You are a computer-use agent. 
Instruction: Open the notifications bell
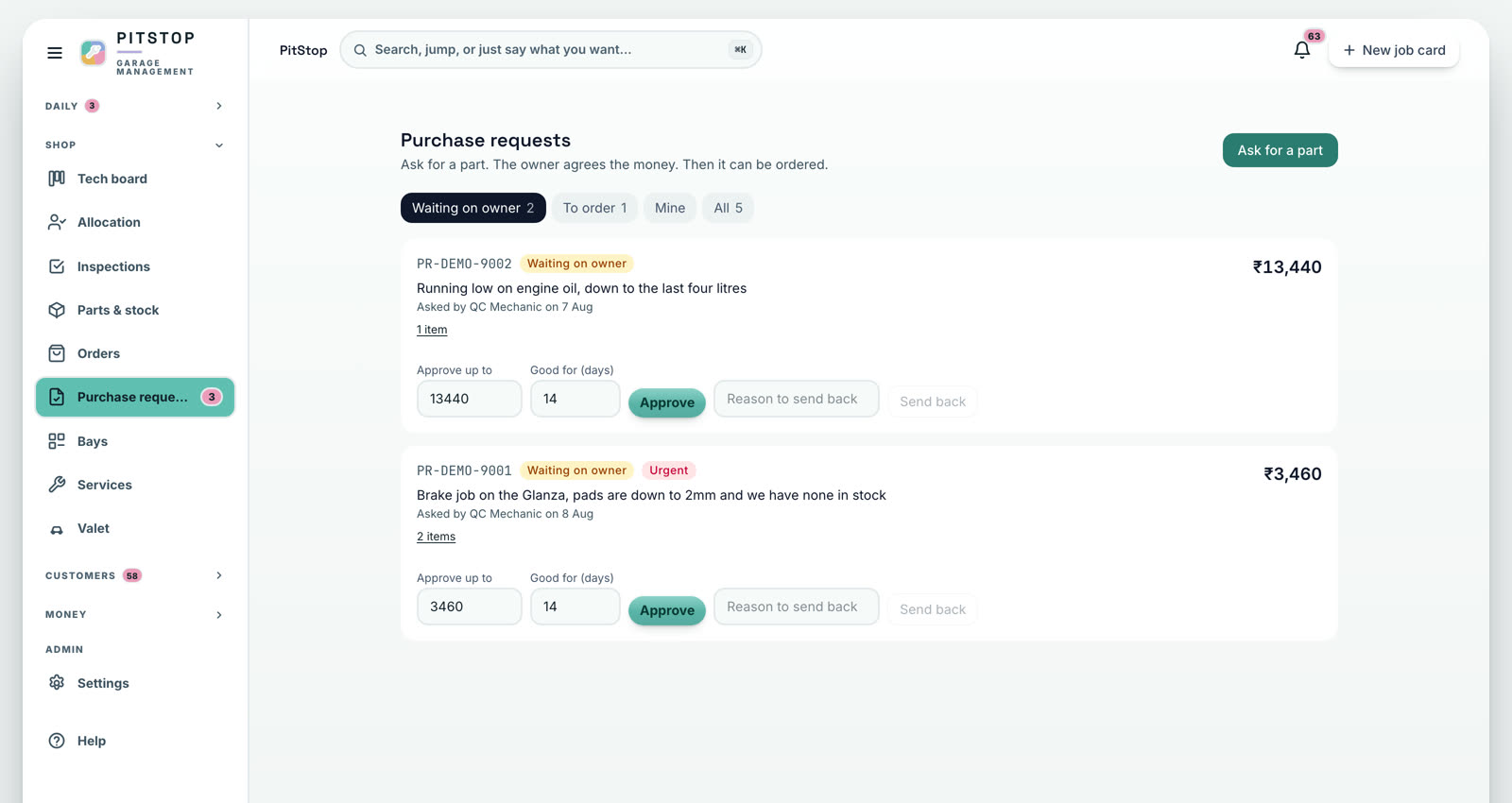pos(1302,50)
